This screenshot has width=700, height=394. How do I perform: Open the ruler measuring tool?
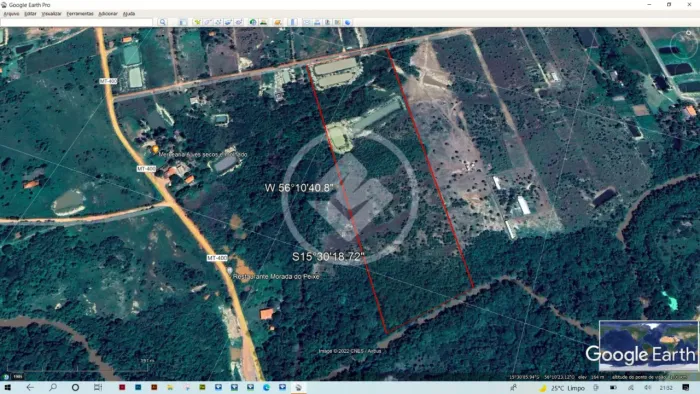(293, 22)
